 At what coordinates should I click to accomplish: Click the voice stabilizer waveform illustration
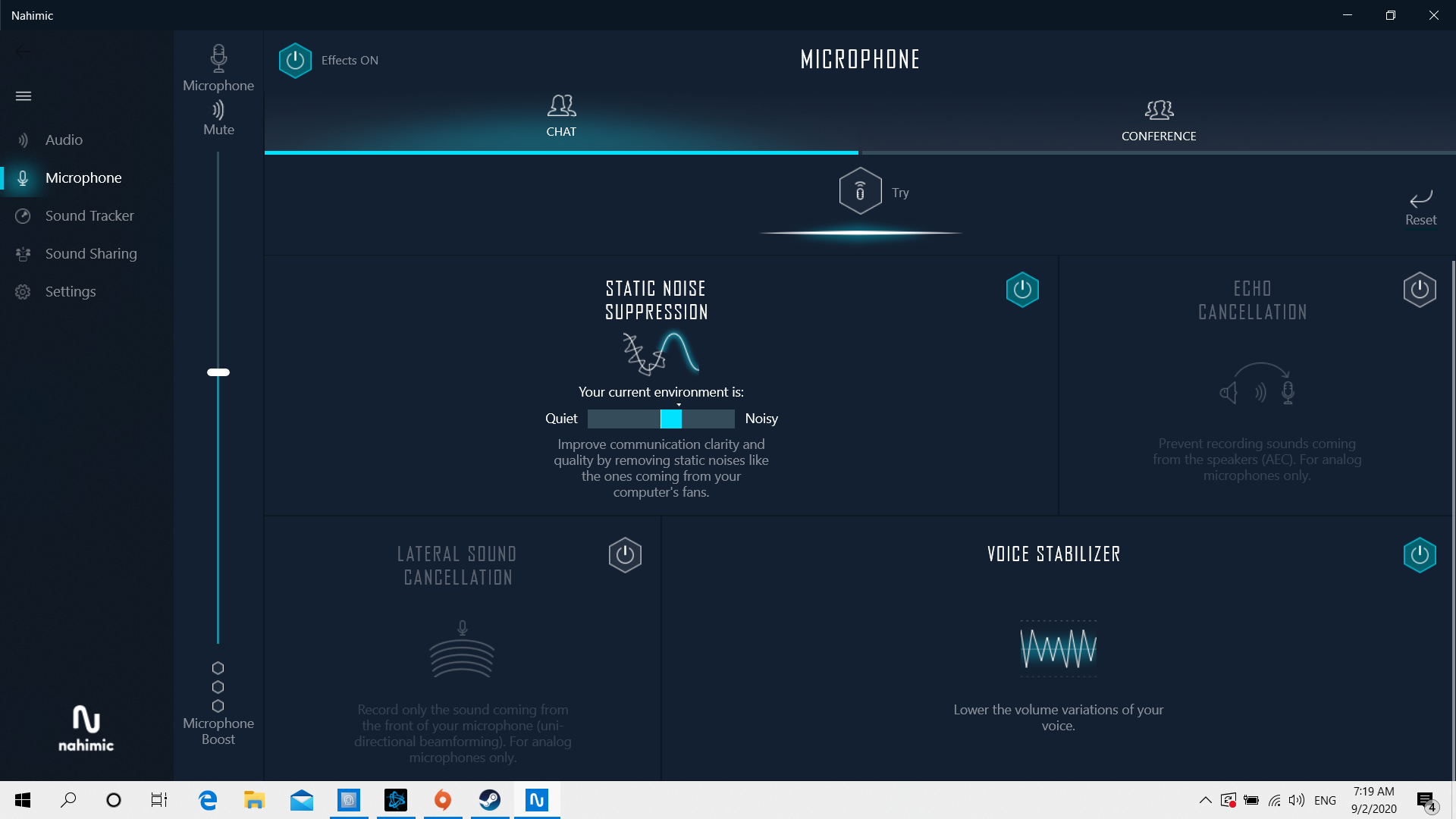point(1058,648)
